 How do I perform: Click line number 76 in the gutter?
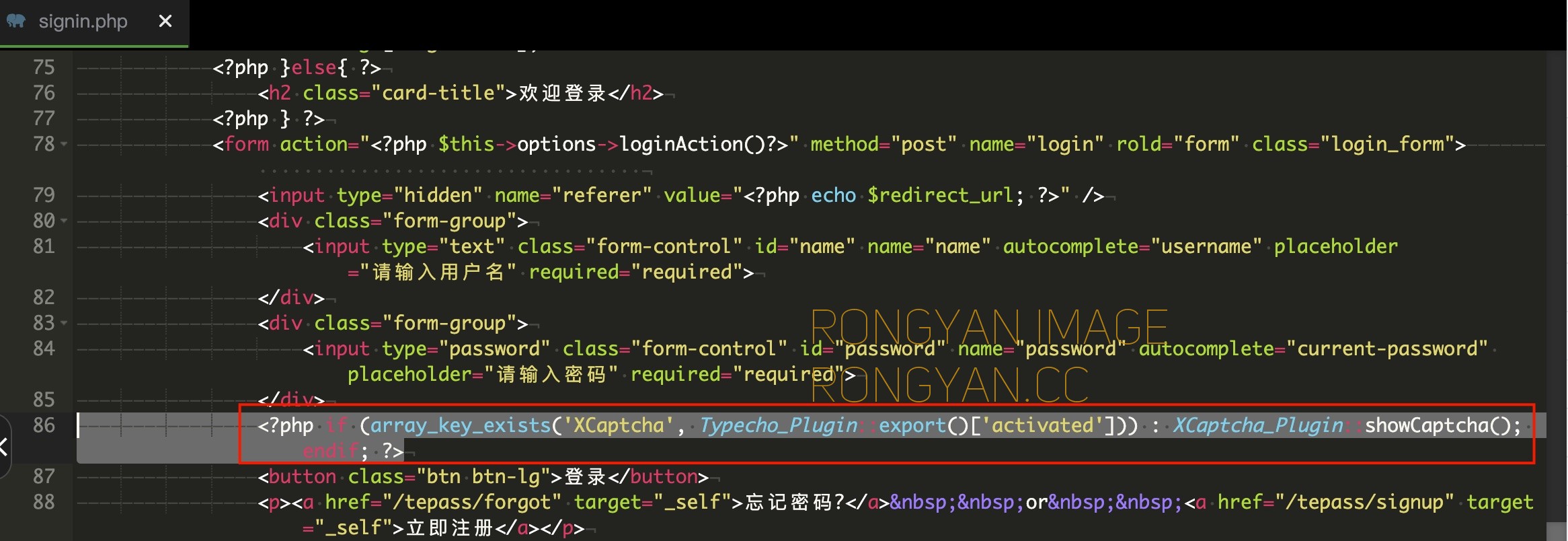pyautogui.click(x=44, y=93)
